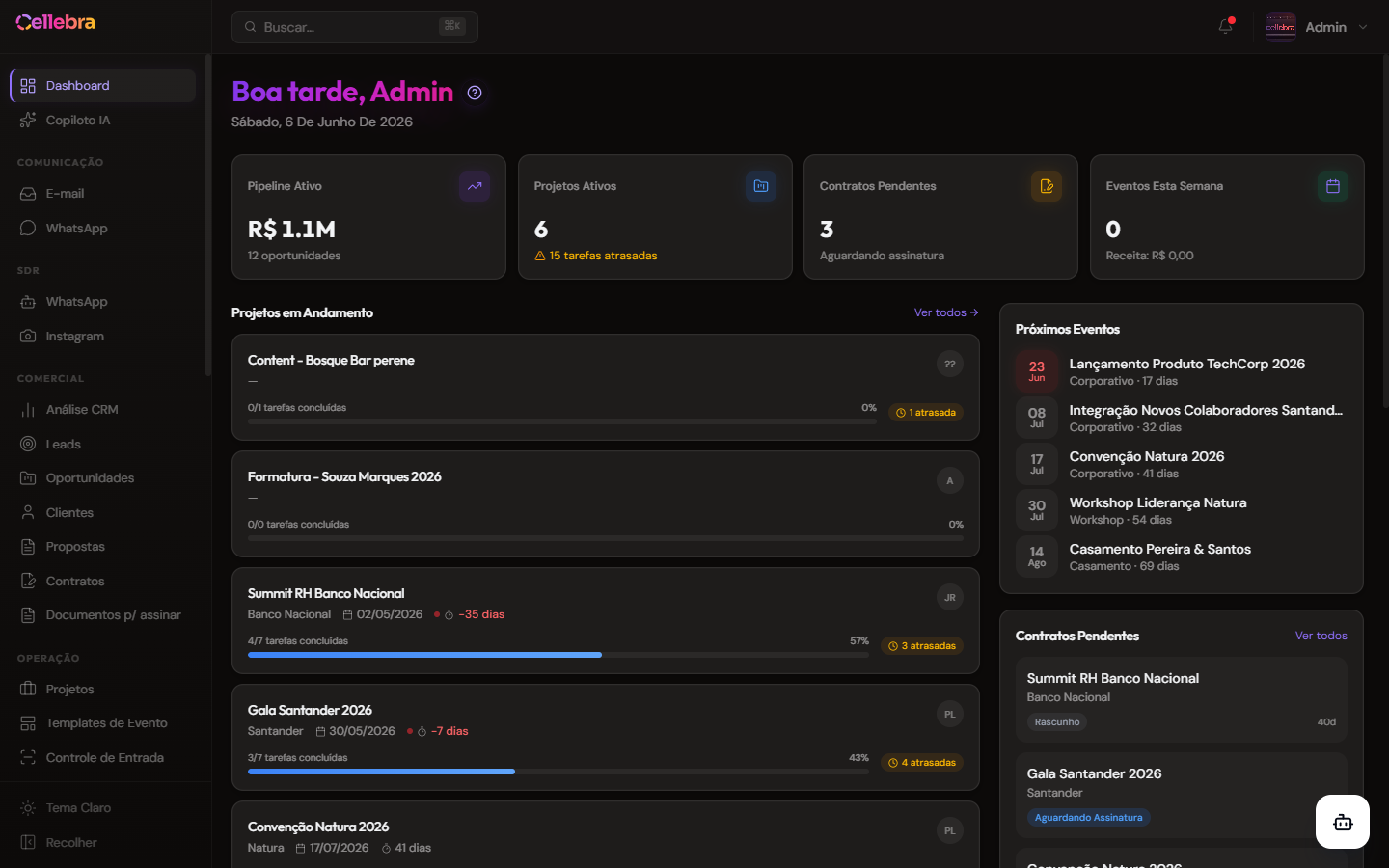
Task: Click the PL avatar on Gala Santander project
Action: point(950,715)
